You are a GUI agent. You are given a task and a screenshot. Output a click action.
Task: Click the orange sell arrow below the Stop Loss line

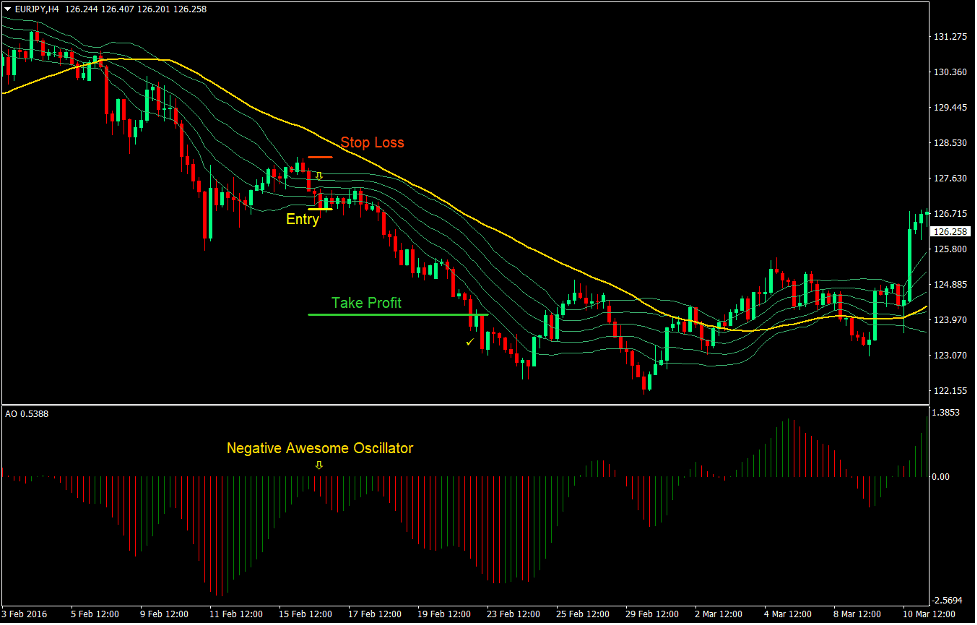pyautogui.click(x=318, y=175)
